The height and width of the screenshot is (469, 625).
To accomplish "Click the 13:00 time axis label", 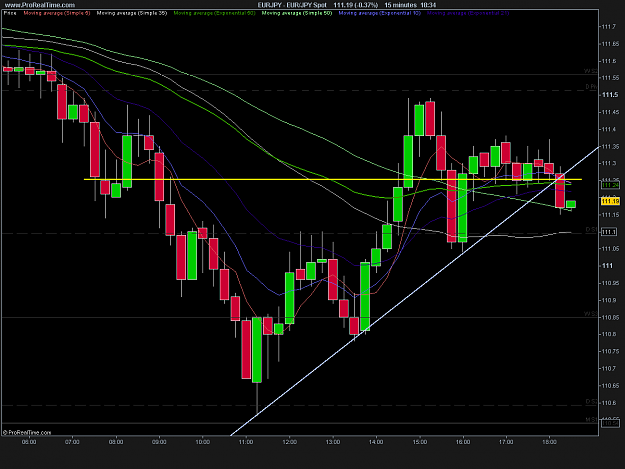I will click(333, 442).
